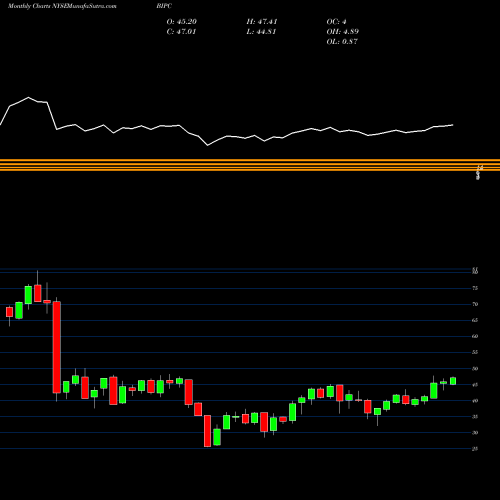The height and width of the screenshot is (500, 500).
Task: Click the 55 price axis label
Action: [x=475, y=352]
